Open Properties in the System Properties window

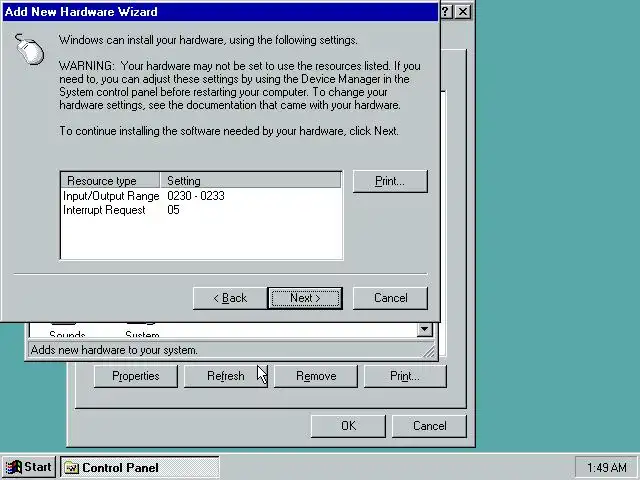click(x=136, y=376)
